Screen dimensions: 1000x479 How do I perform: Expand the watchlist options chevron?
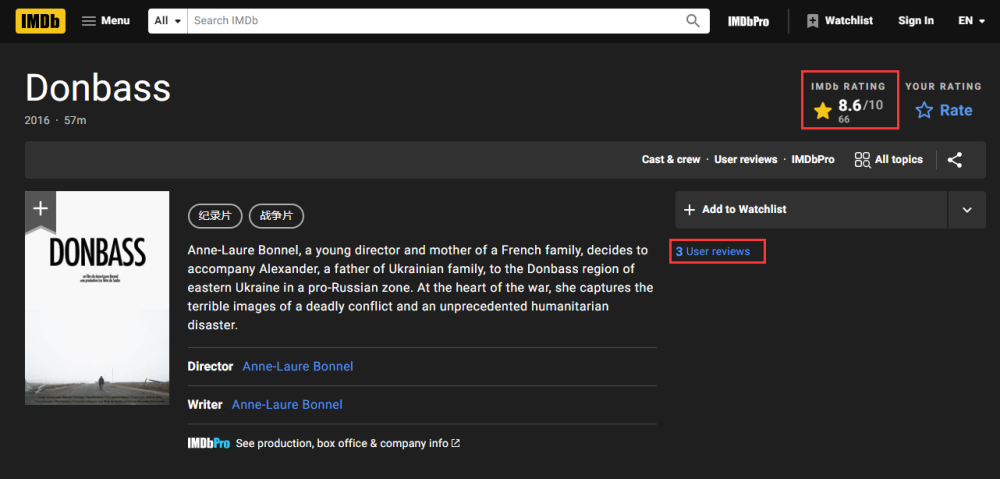tap(967, 209)
